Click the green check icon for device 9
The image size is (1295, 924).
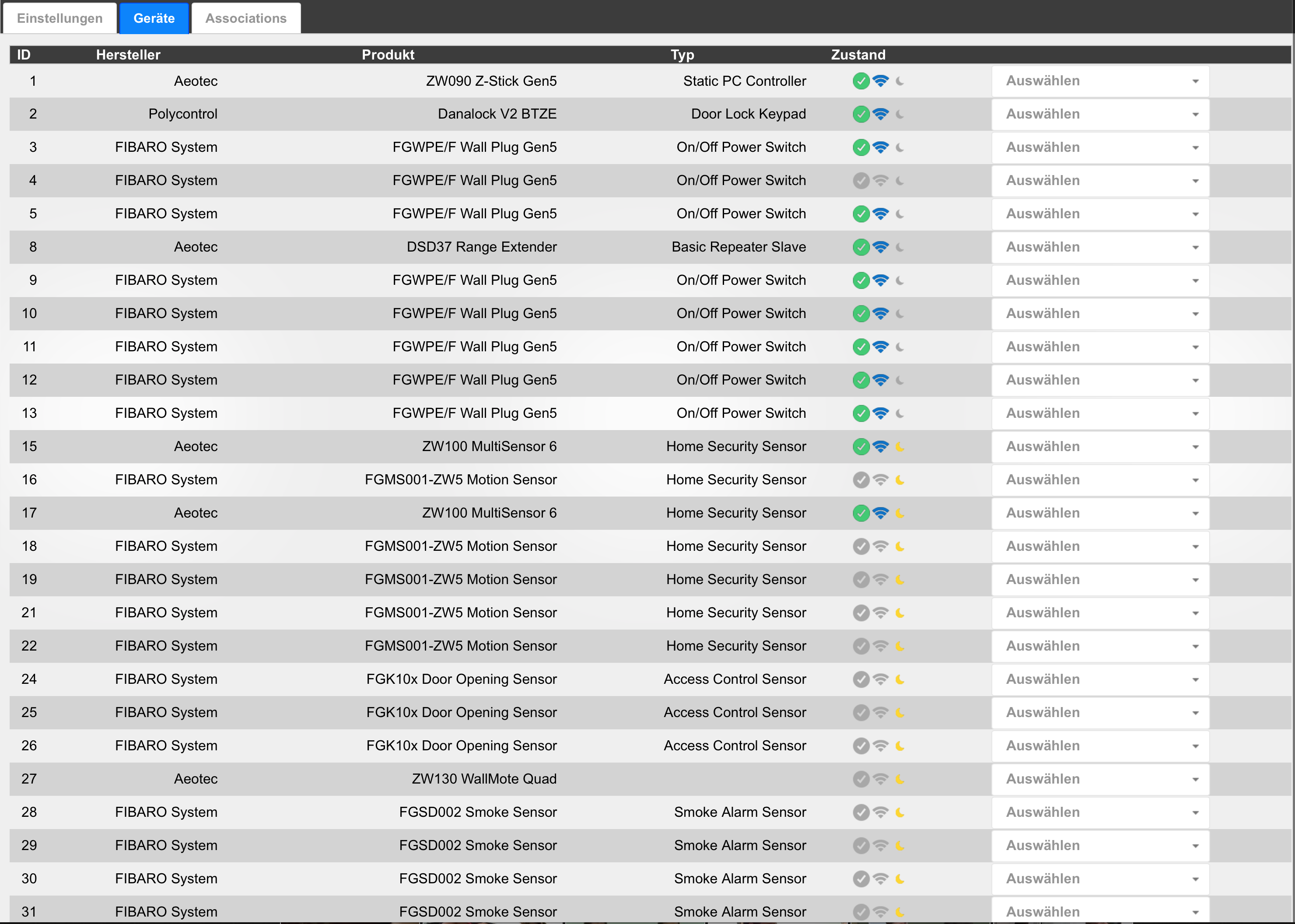pos(861,280)
